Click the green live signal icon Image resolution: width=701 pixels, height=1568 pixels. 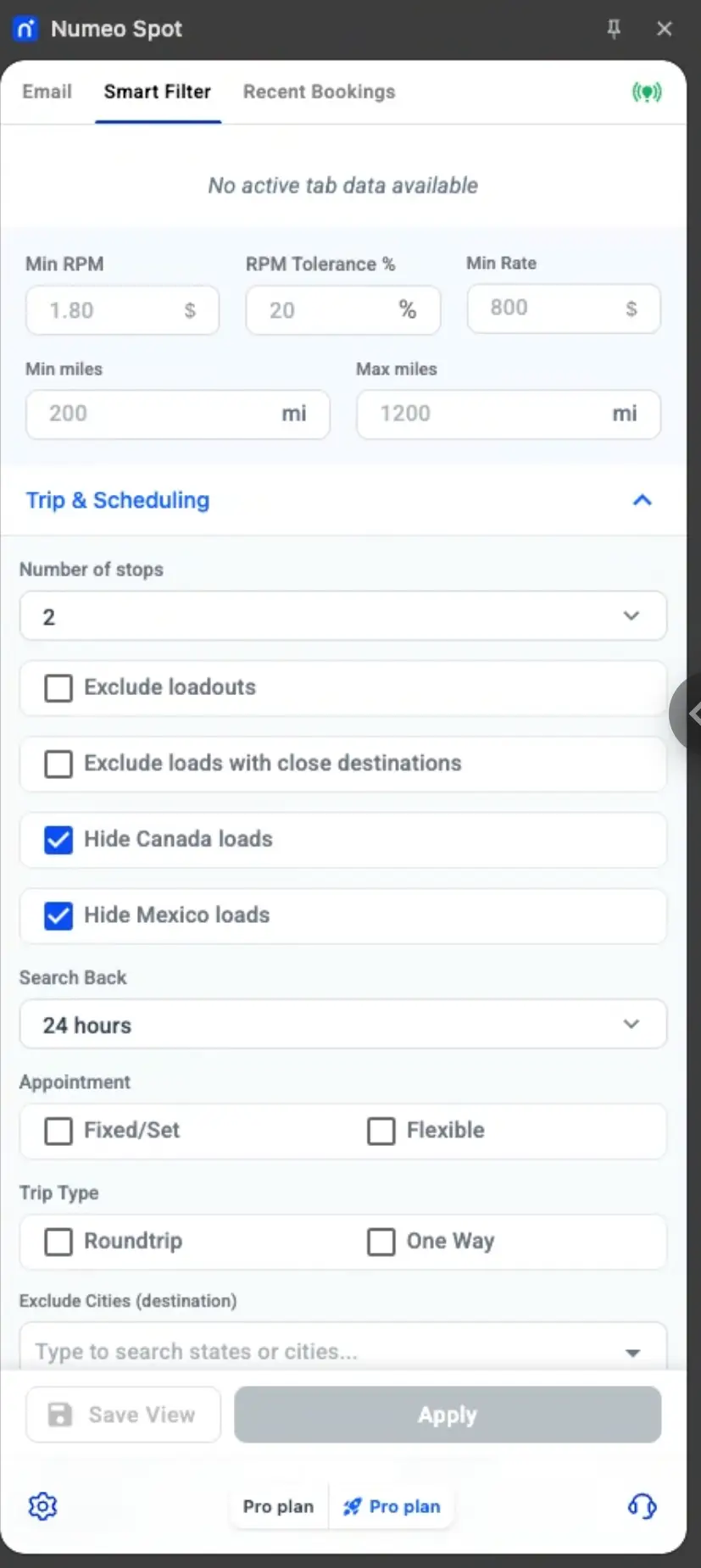point(647,92)
